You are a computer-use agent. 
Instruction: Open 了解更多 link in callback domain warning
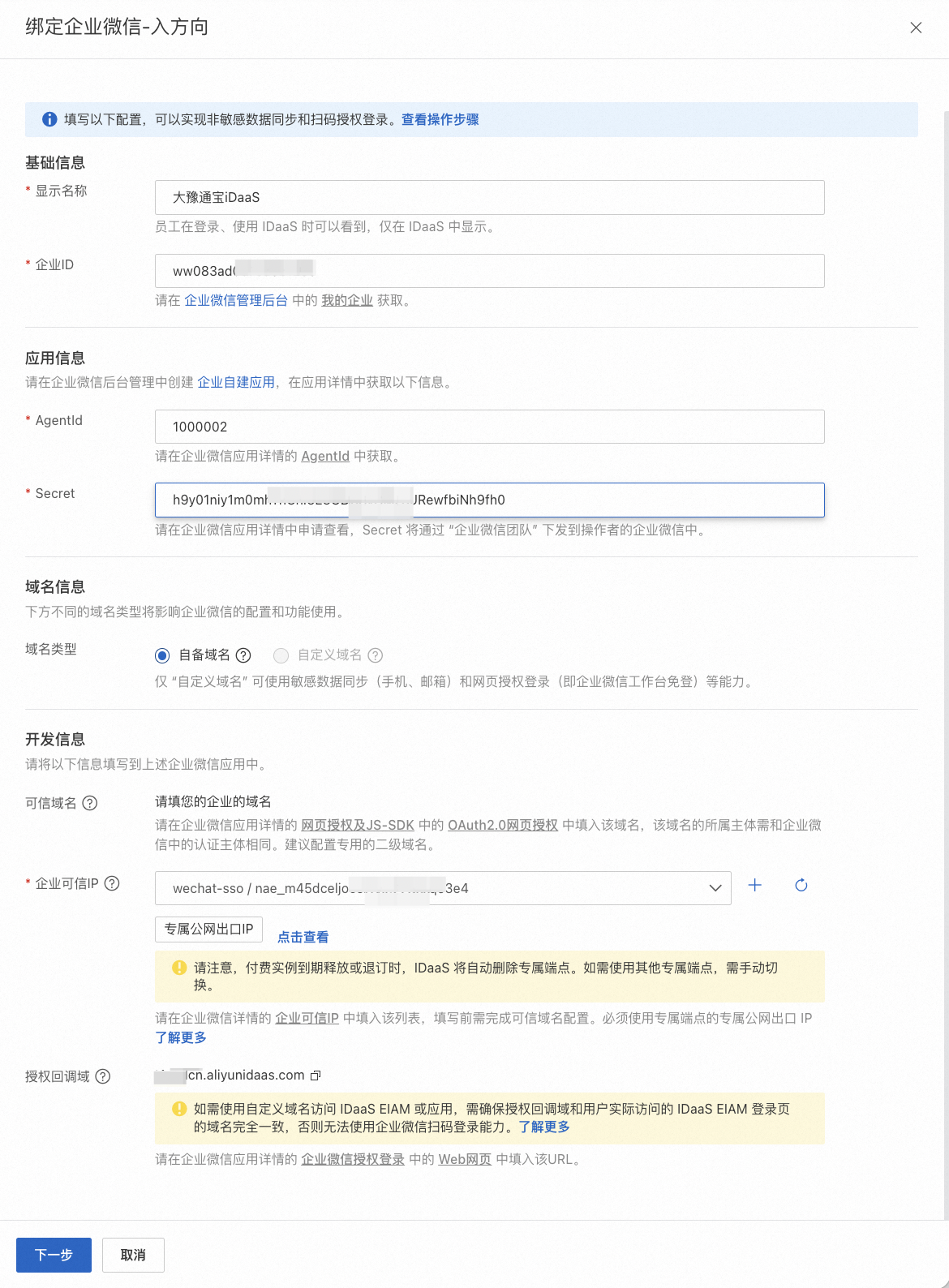click(x=544, y=1127)
